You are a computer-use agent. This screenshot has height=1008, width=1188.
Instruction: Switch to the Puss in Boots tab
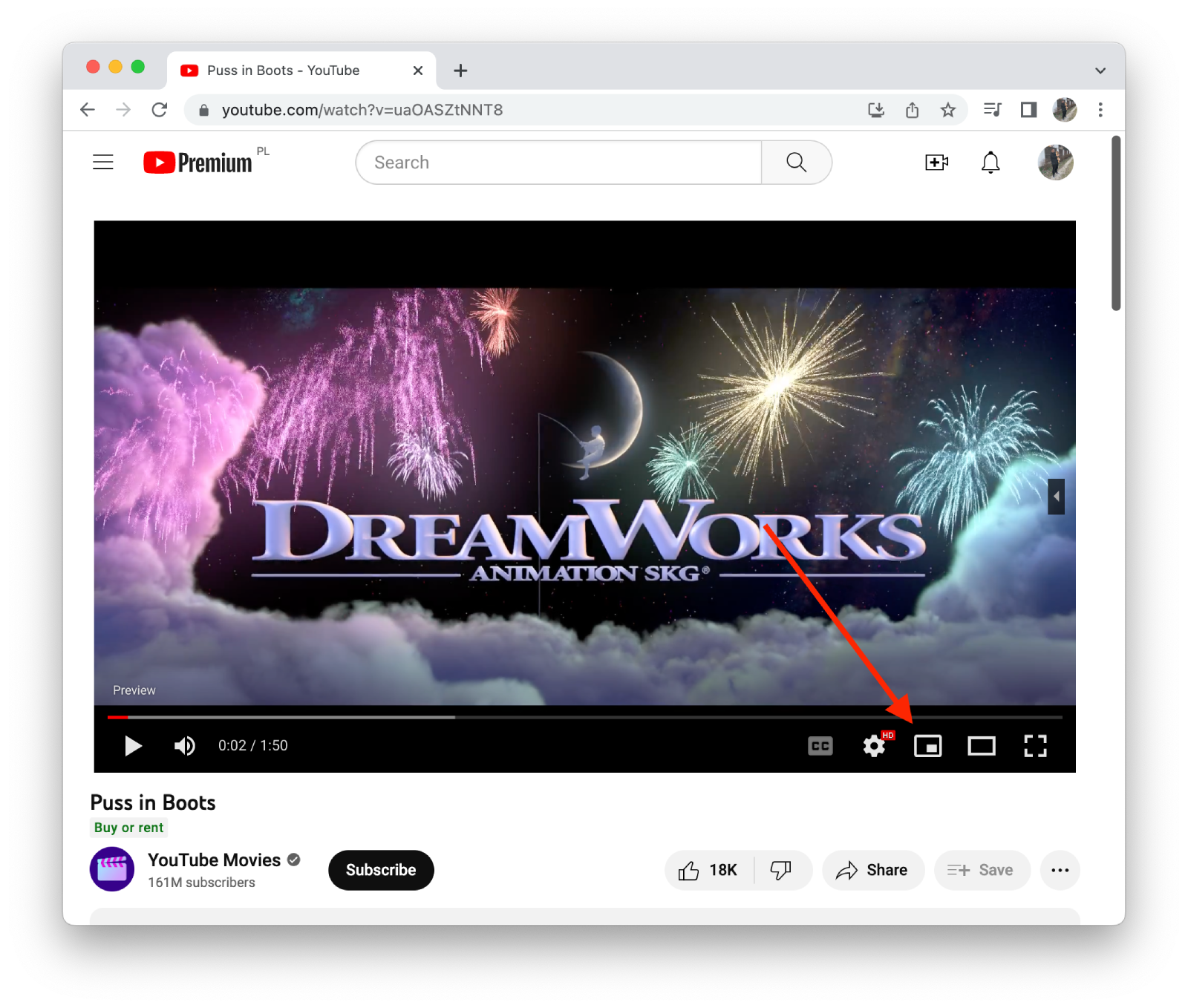282,70
